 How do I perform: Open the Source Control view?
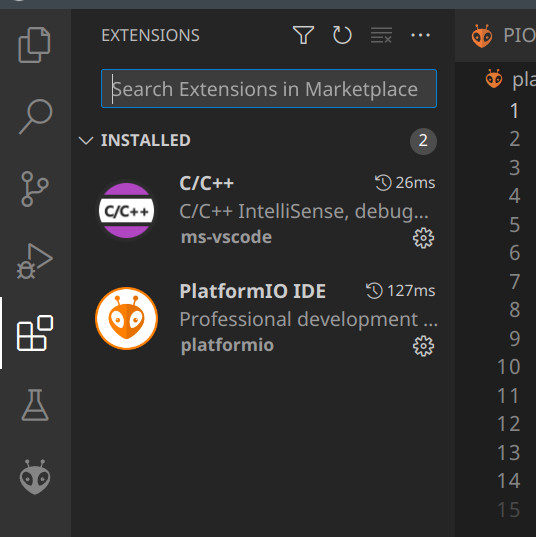(x=35, y=189)
